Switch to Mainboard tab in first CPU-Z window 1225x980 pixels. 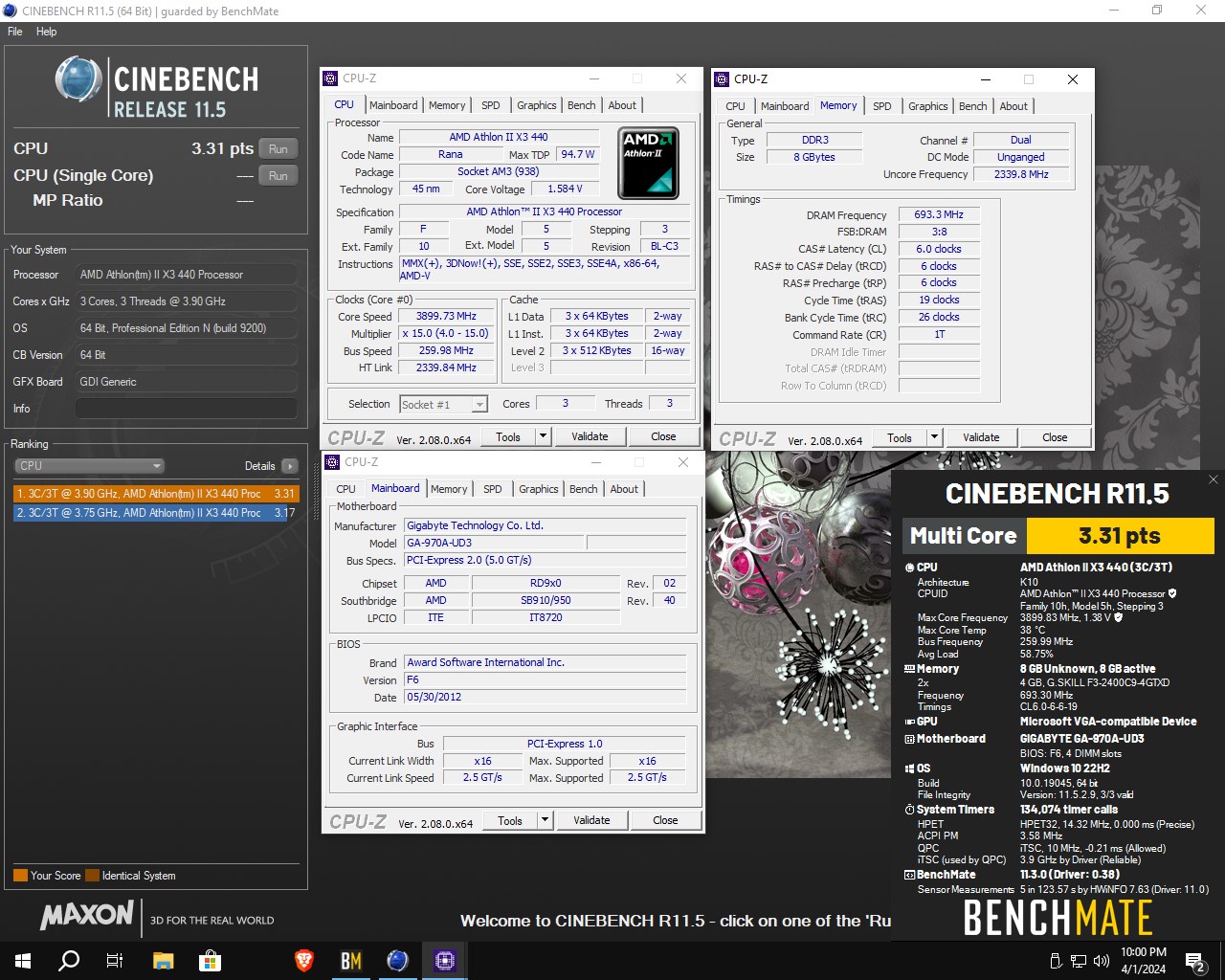[x=393, y=105]
